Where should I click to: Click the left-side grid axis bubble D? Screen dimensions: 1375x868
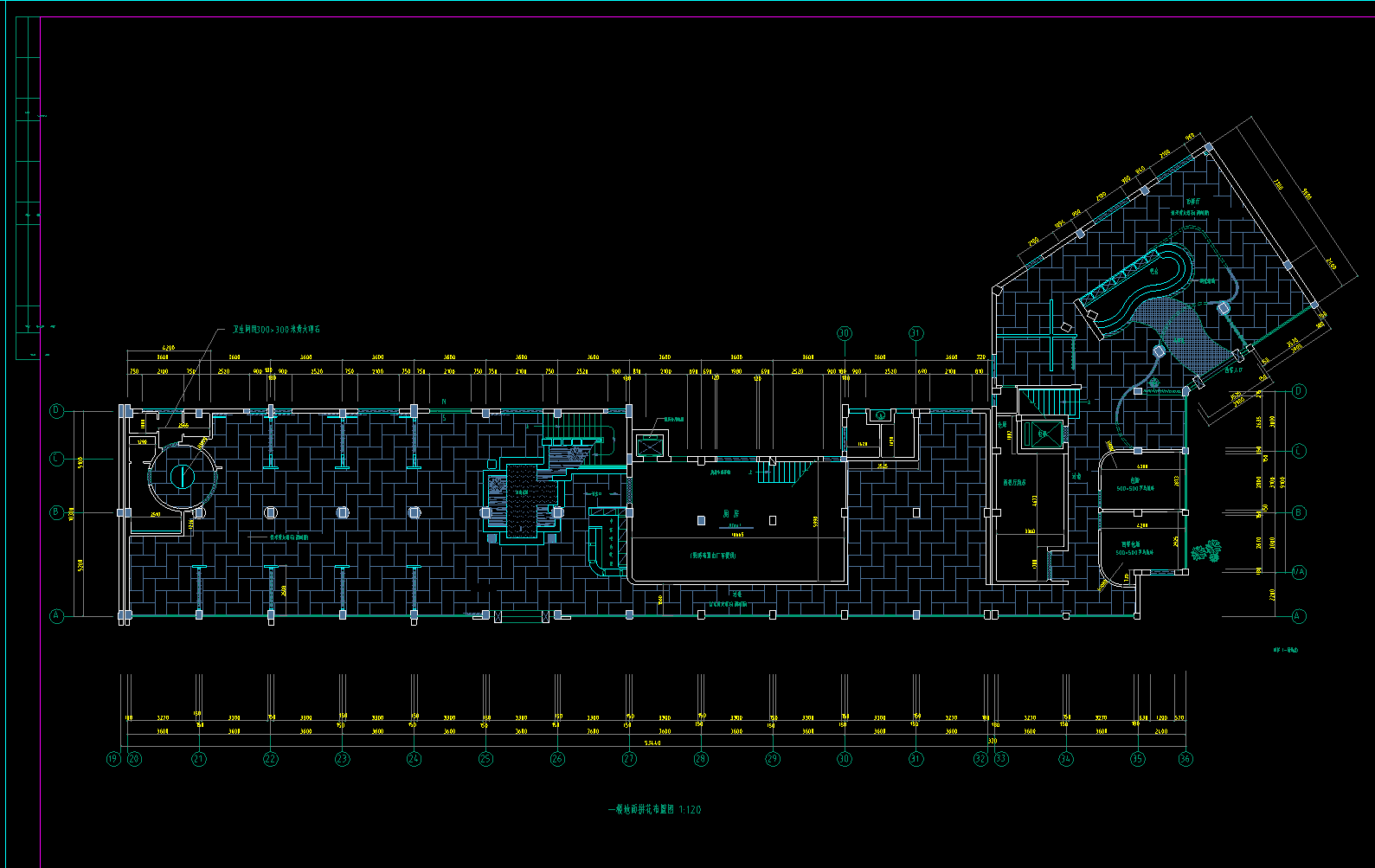(57, 410)
